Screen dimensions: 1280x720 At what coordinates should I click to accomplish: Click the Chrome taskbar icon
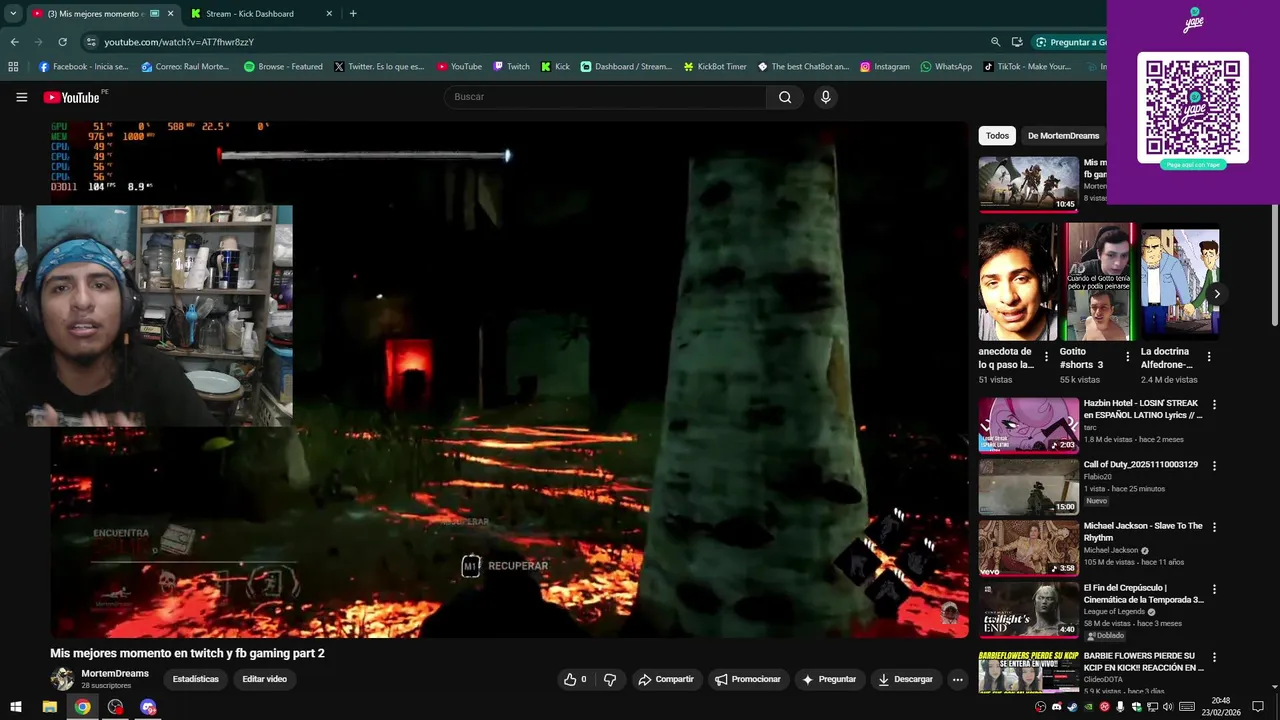pos(82,707)
